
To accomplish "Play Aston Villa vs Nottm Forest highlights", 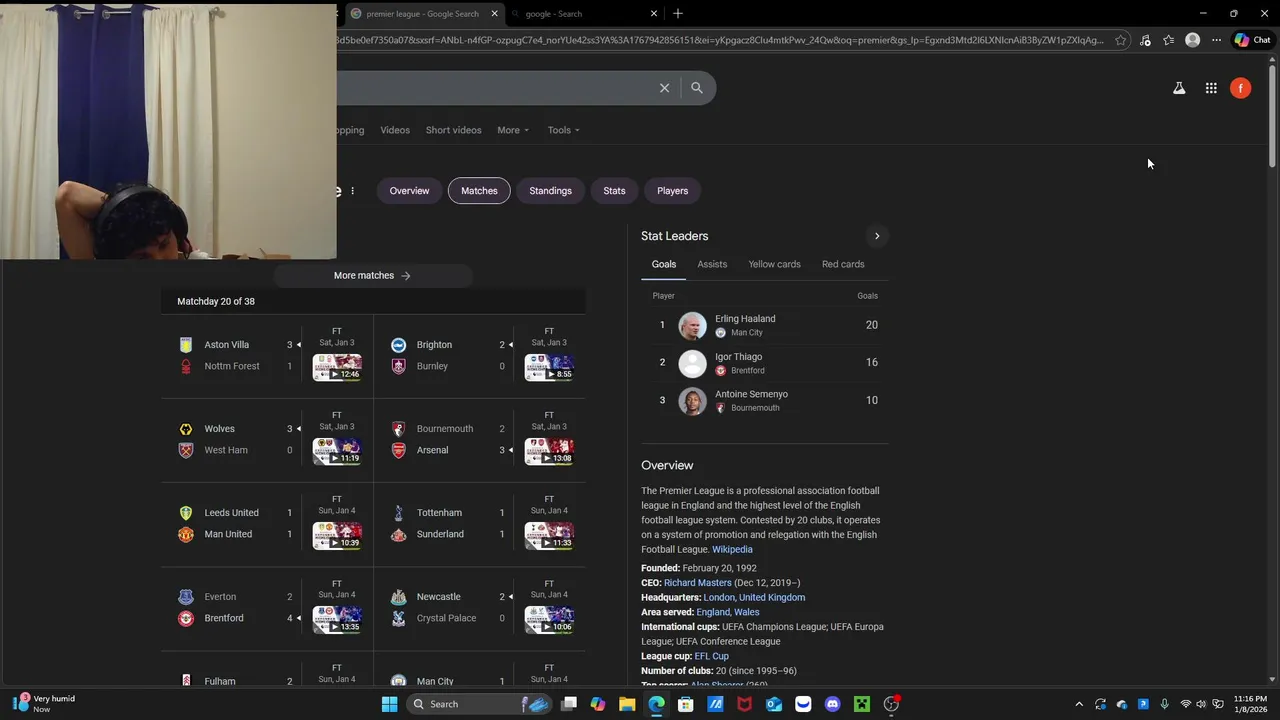I will [x=337, y=367].
